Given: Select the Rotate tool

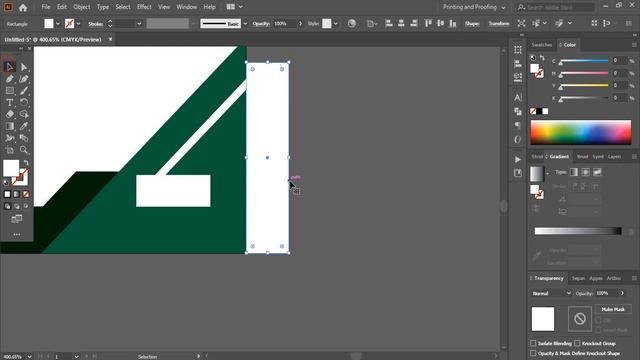Looking at the screenshot, I should (x=24, y=102).
